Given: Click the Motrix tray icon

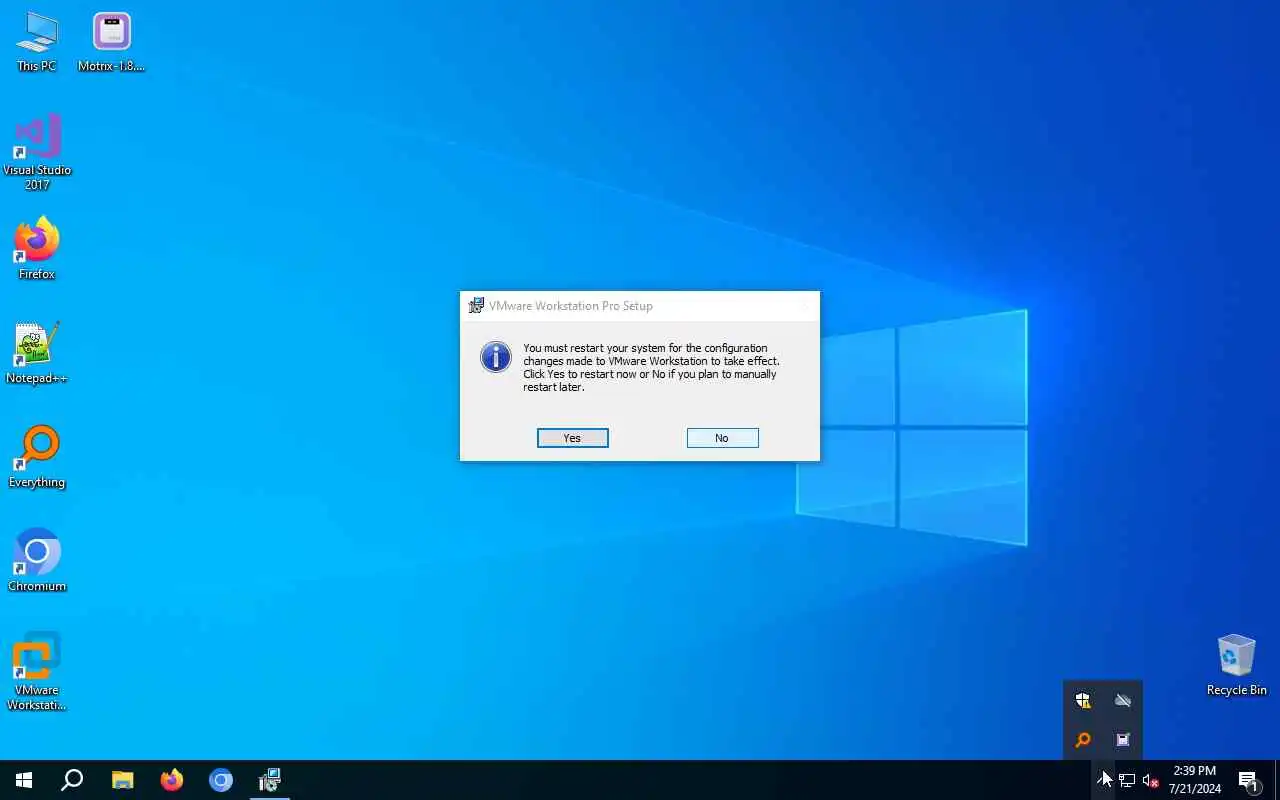Looking at the screenshot, I should [1123, 740].
